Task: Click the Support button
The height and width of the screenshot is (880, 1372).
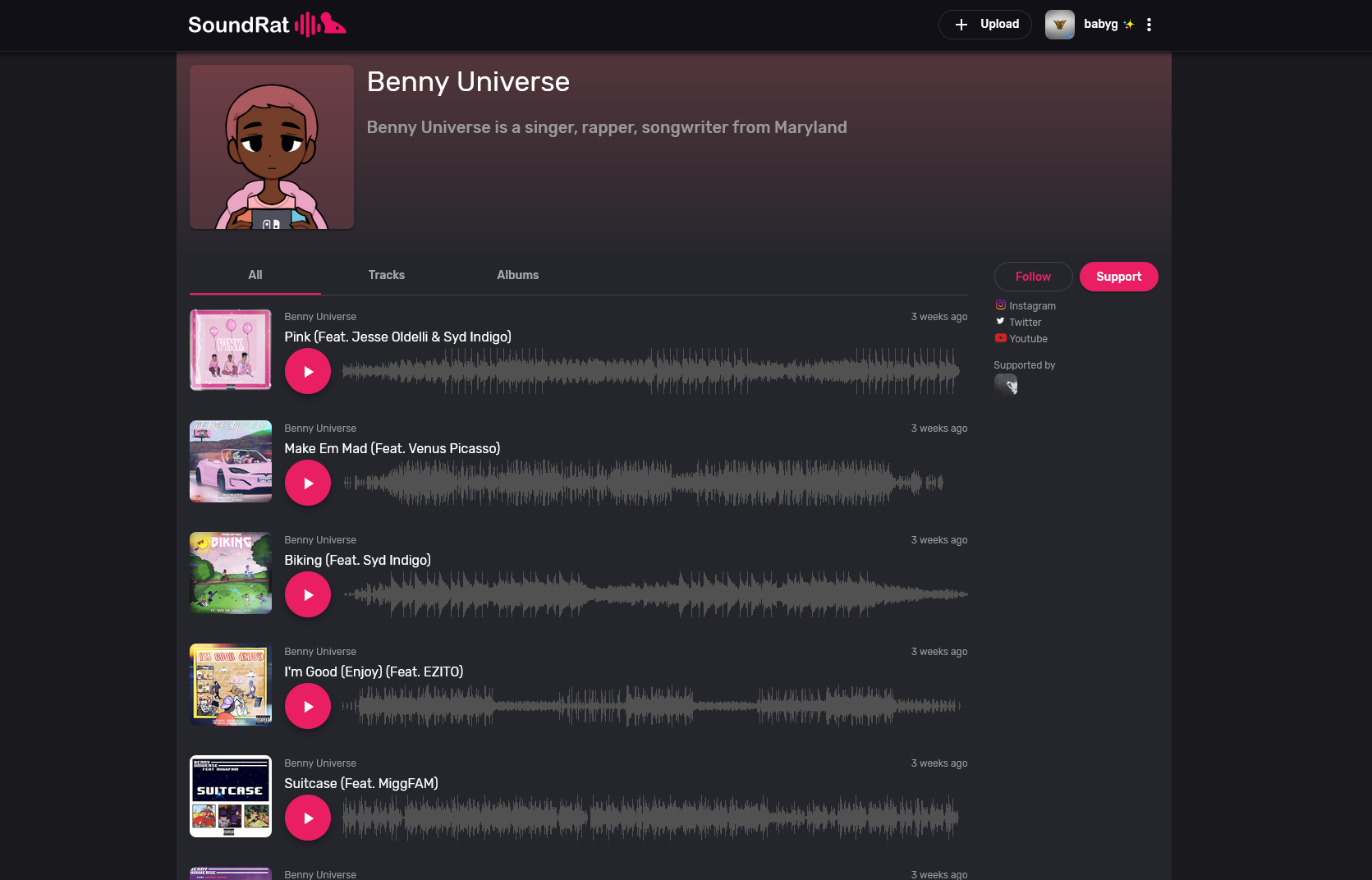Action: pyautogui.click(x=1118, y=277)
